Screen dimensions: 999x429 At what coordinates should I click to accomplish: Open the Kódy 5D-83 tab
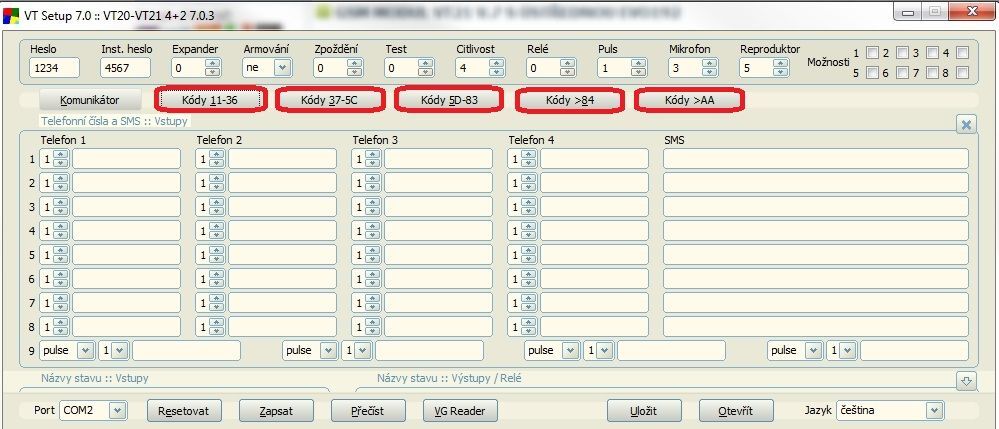pyautogui.click(x=449, y=100)
